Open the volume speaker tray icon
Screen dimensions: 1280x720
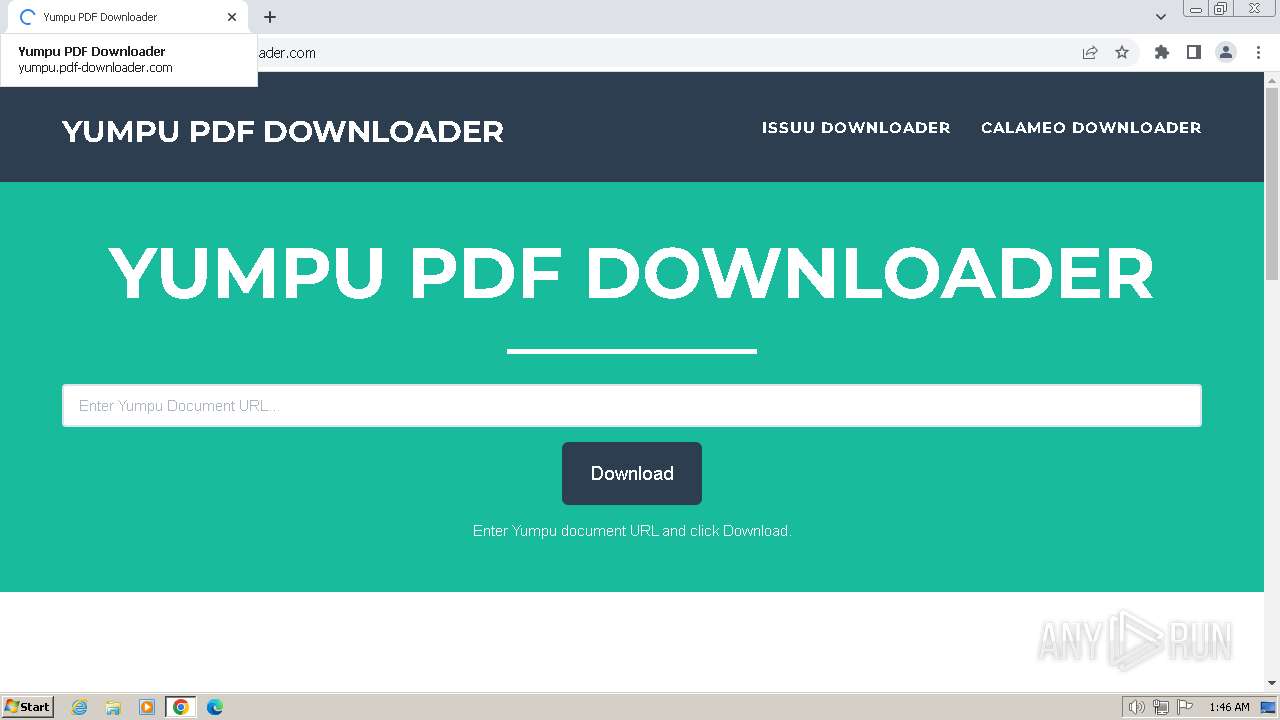(x=1137, y=707)
